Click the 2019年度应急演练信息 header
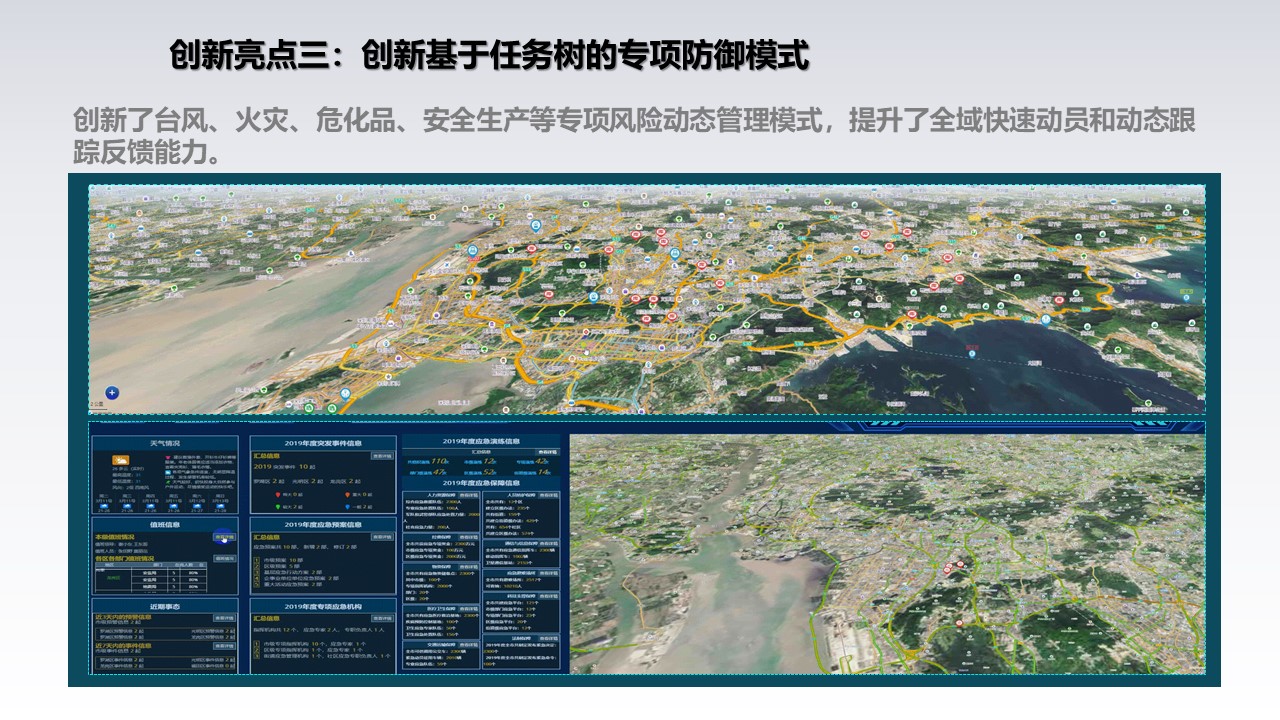The height and width of the screenshot is (720, 1280). 482,441
